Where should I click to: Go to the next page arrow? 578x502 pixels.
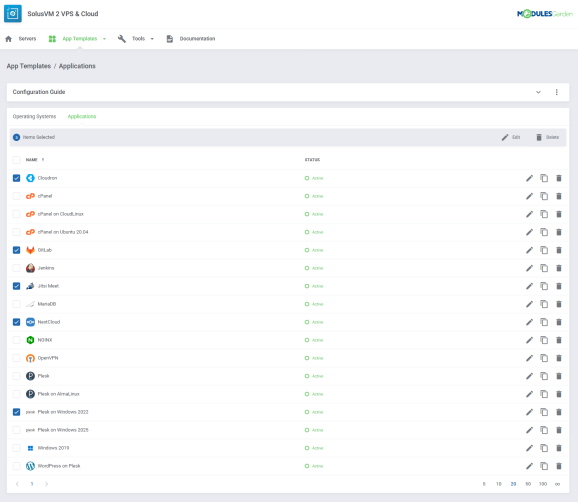click(46, 484)
